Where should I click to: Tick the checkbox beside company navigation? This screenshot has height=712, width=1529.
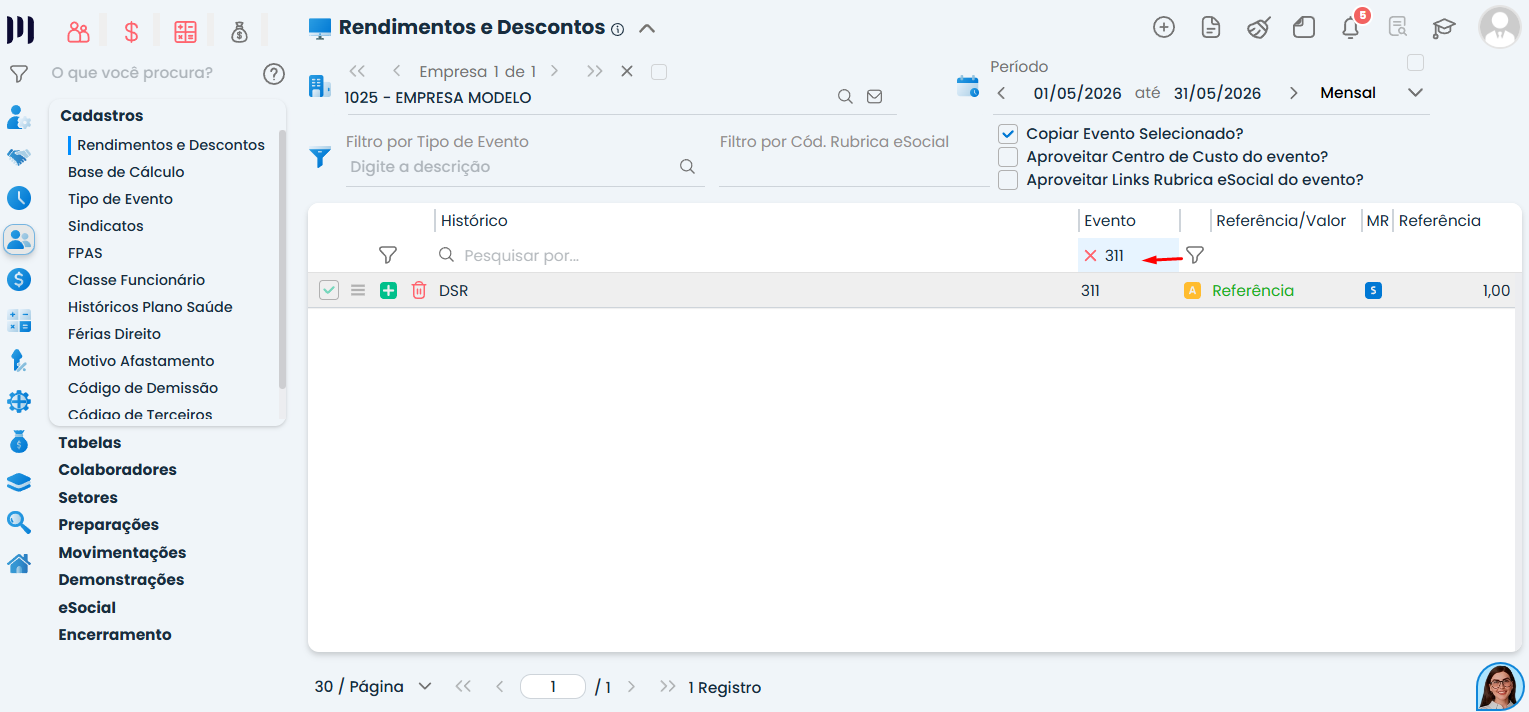point(658,71)
